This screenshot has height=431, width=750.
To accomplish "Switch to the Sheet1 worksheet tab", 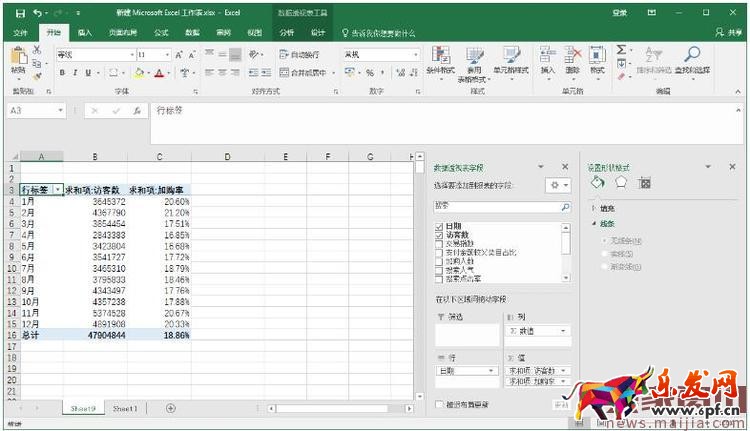I will 124,408.
